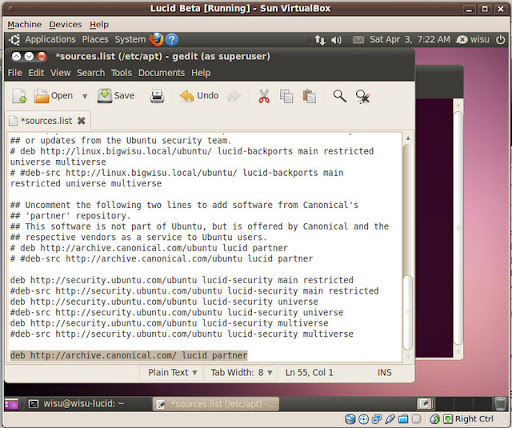Image resolution: width=512 pixels, height=428 pixels.
Task: Open the VirtualBox Devices menu
Action: click(65, 24)
